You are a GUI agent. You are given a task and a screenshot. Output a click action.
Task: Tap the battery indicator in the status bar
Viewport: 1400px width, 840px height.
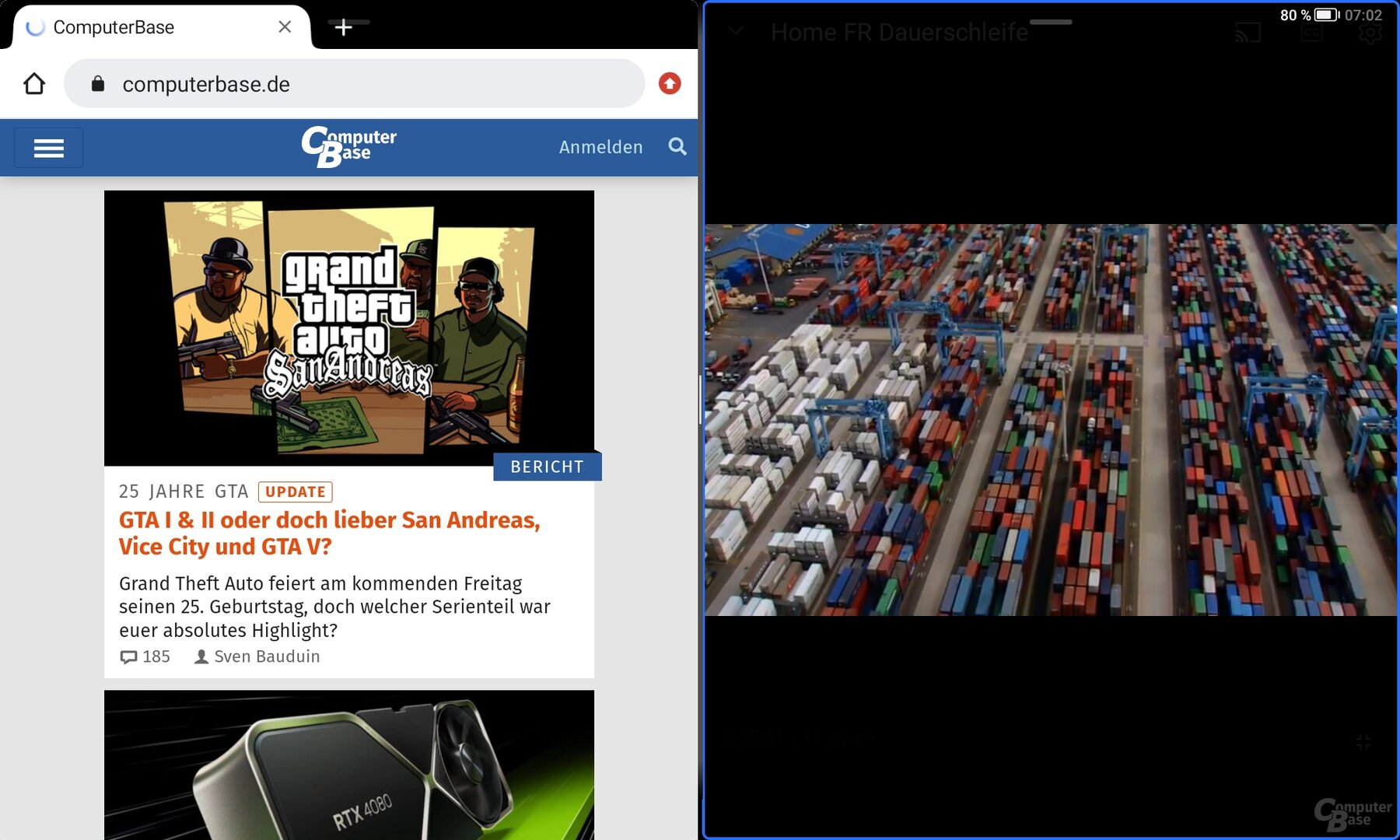point(1327,15)
